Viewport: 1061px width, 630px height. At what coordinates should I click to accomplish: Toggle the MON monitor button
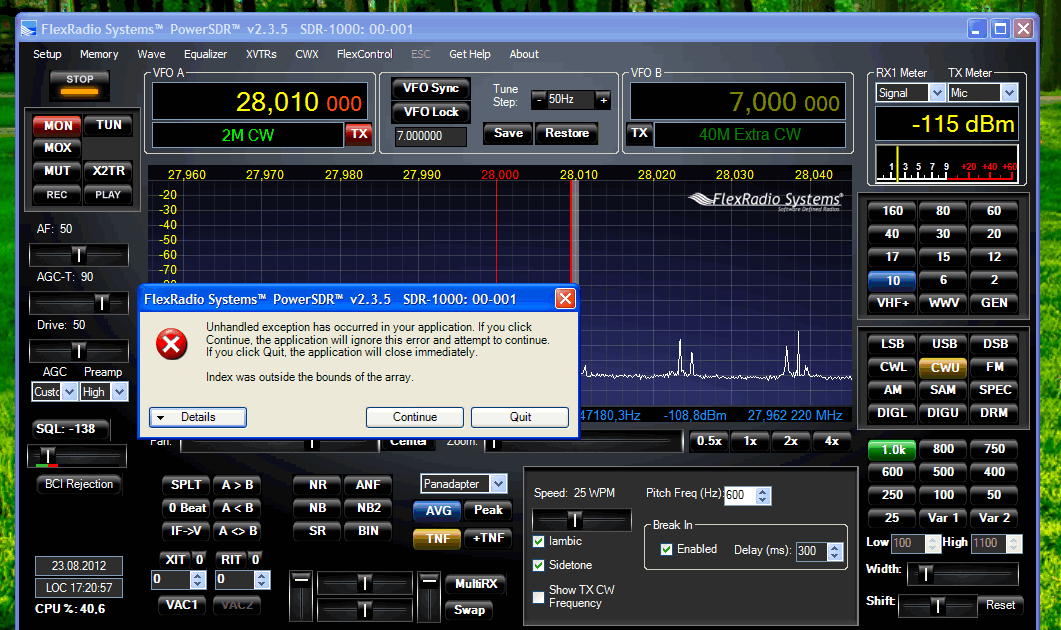[x=58, y=125]
